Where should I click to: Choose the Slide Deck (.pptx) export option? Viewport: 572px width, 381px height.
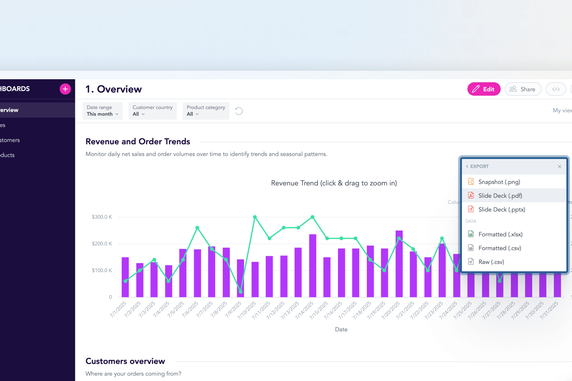pyautogui.click(x=514, y=209)
